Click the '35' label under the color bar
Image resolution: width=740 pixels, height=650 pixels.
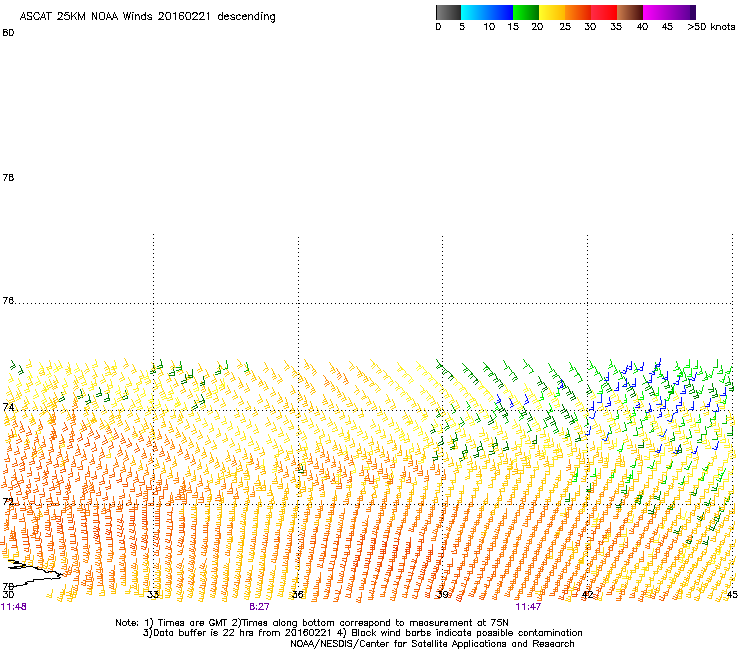coord(616,27)
